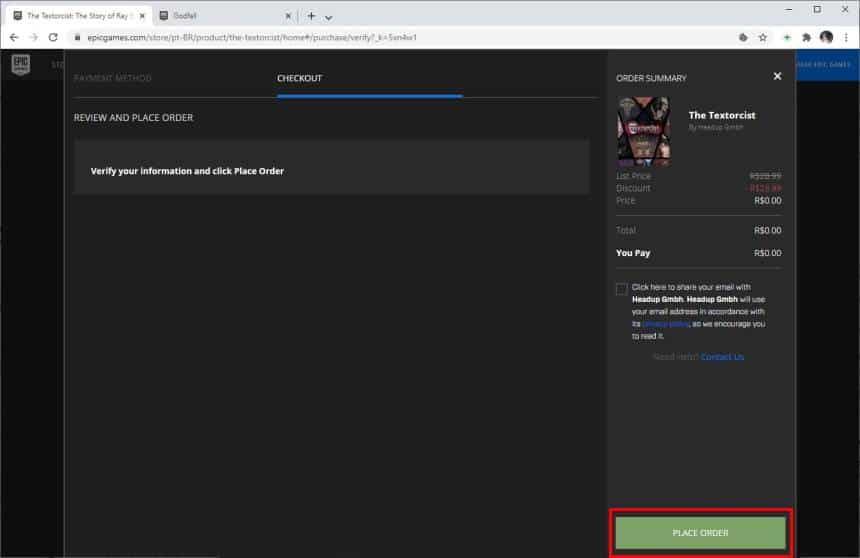Click the browser forward arrow
860x558 pixels.
(x=33, y=37)
